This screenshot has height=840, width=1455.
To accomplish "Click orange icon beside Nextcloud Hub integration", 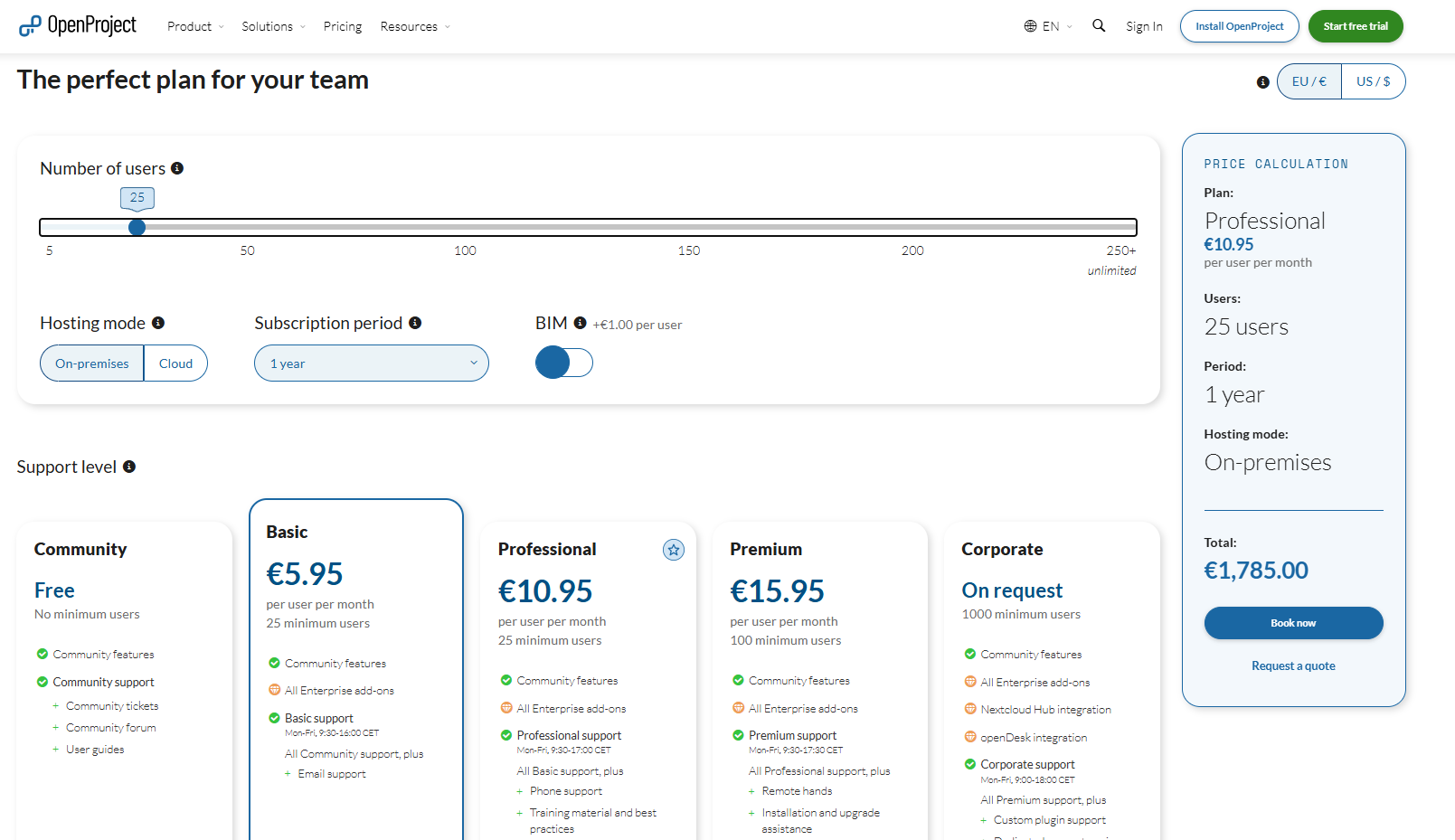I will [970, 709].
